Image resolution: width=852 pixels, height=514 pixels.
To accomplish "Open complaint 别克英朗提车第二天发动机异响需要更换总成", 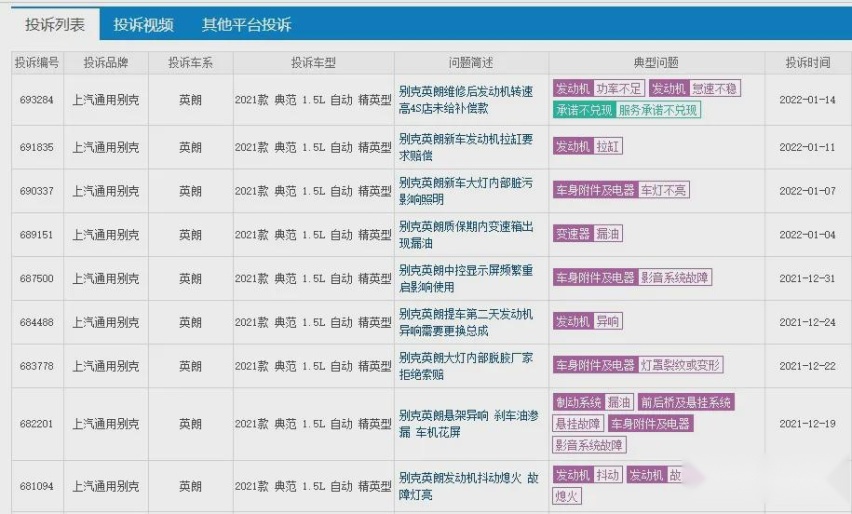I will [x=466, y=322].
